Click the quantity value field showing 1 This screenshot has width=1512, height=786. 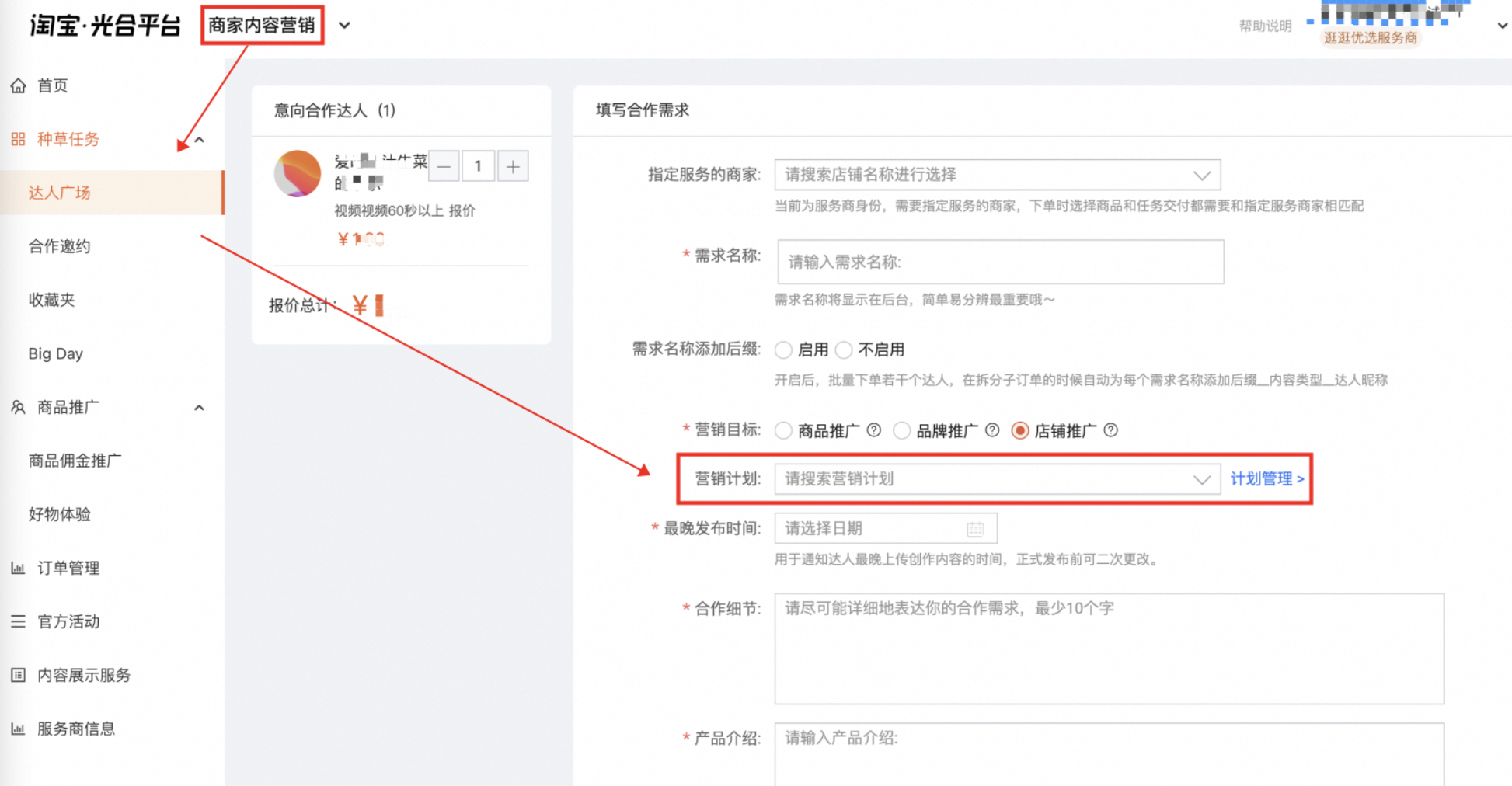click(x=478, y=166)
